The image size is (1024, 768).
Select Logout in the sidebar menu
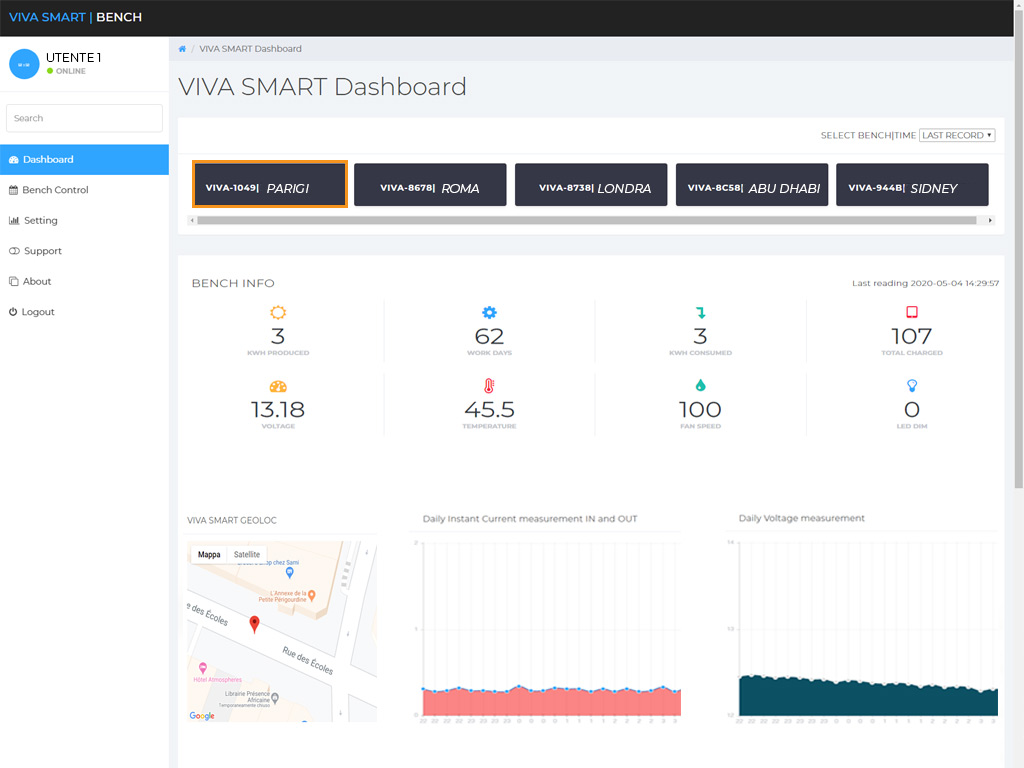point(84,312)
